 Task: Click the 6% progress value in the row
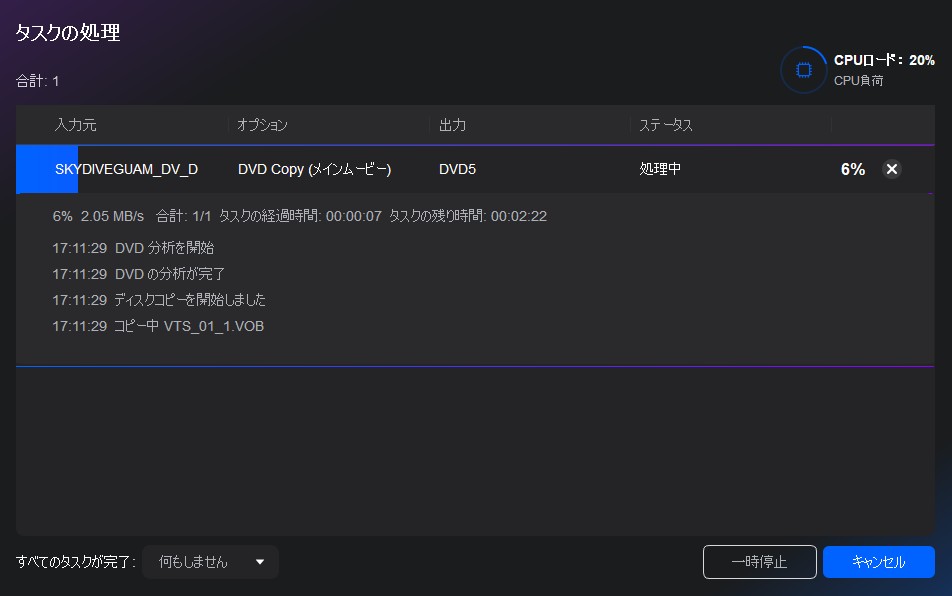852,169
